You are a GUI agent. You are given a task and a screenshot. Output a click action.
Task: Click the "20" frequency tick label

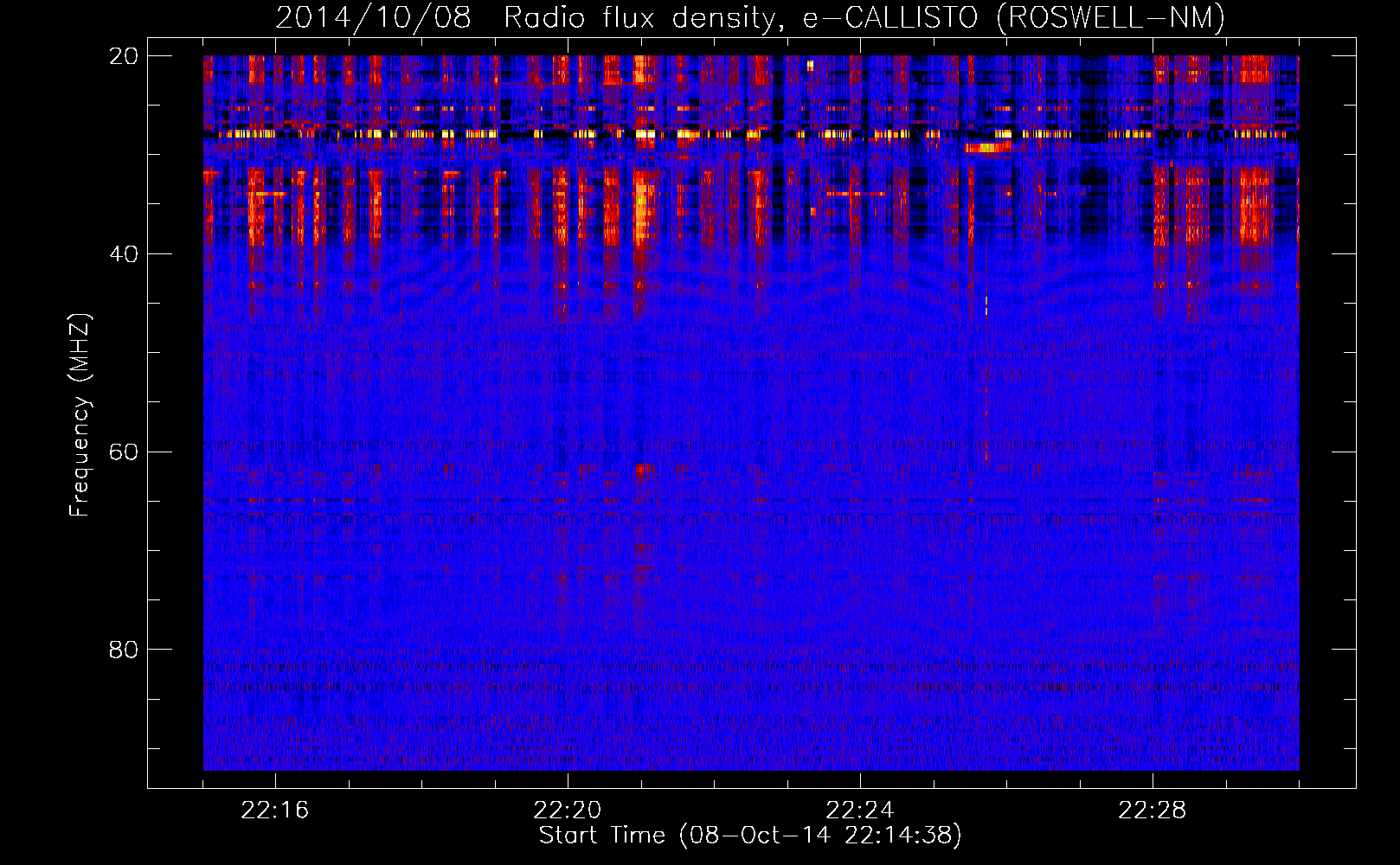[x=123, y=56]
